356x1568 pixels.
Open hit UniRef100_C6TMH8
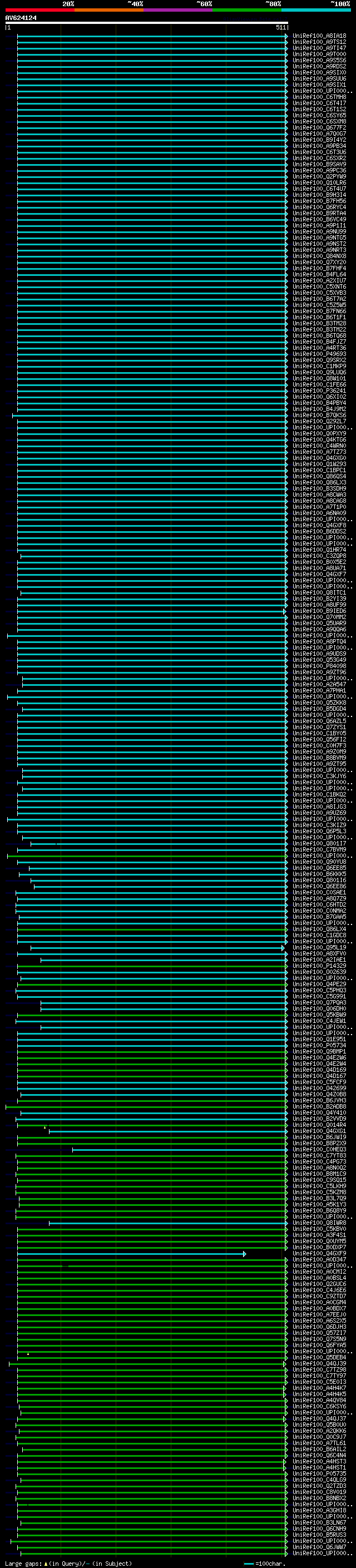tap(319, 97)
